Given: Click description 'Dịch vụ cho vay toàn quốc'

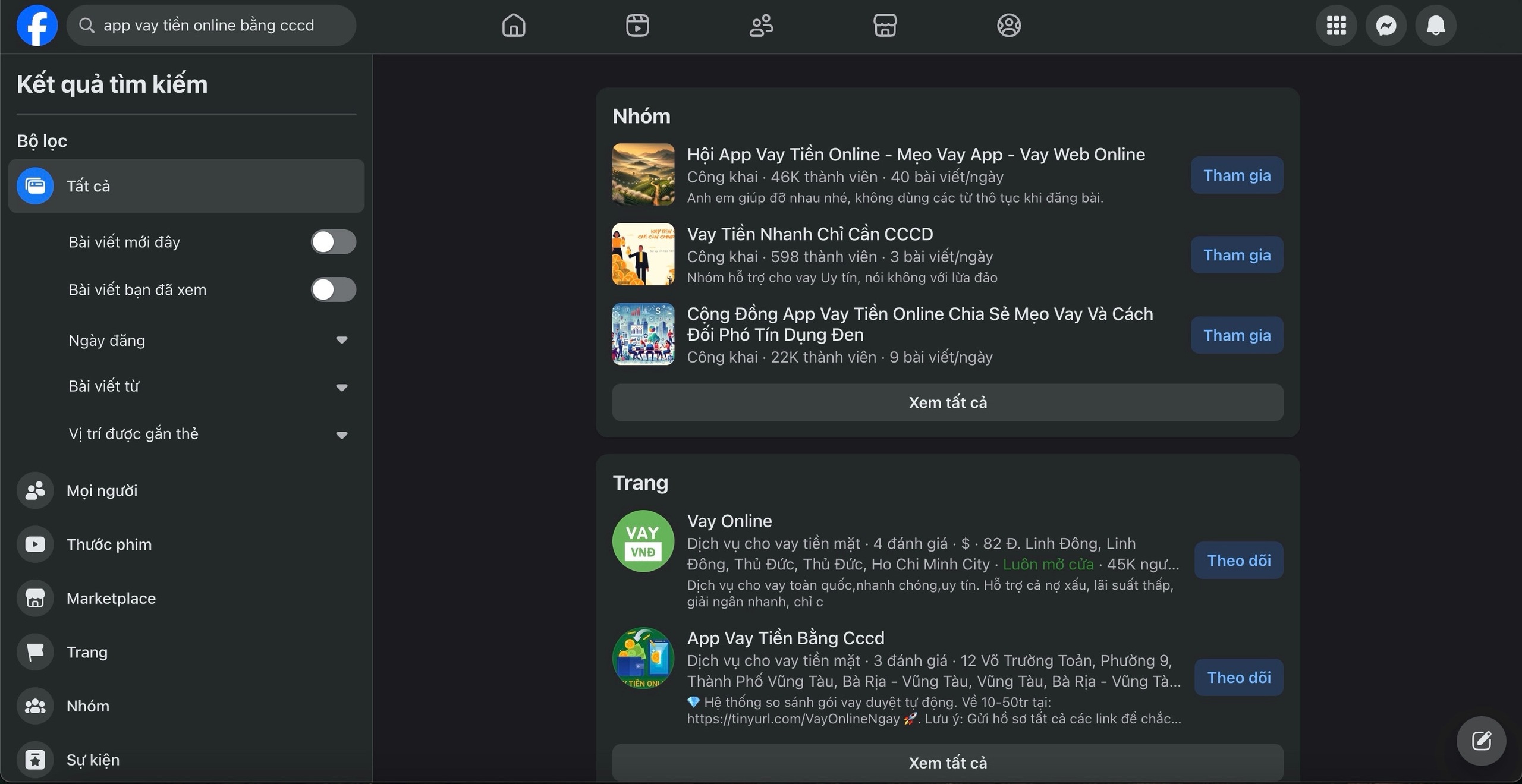Looking at the screenshot, I should pyautogui.click(x=930, y=593).
